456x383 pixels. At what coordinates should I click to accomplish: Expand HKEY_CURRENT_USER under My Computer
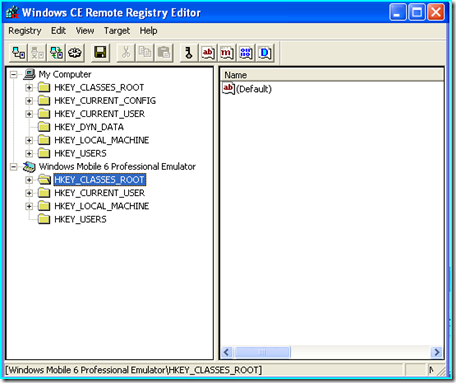tap(29, 114)
